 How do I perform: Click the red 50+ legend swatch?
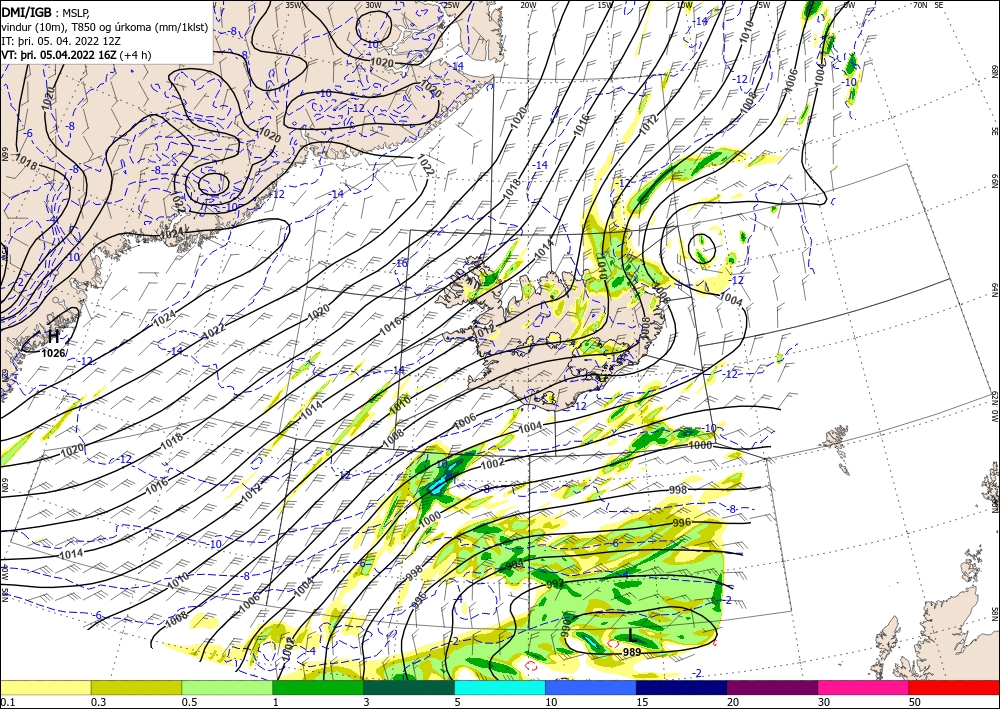[954, 687]
